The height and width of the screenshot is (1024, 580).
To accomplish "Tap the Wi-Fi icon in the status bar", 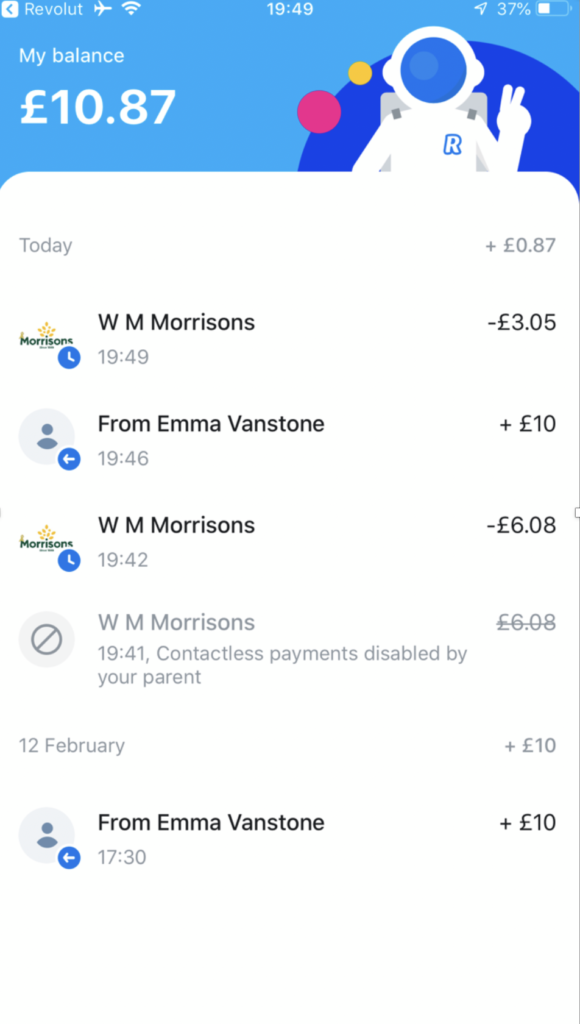I will [132, 10].
